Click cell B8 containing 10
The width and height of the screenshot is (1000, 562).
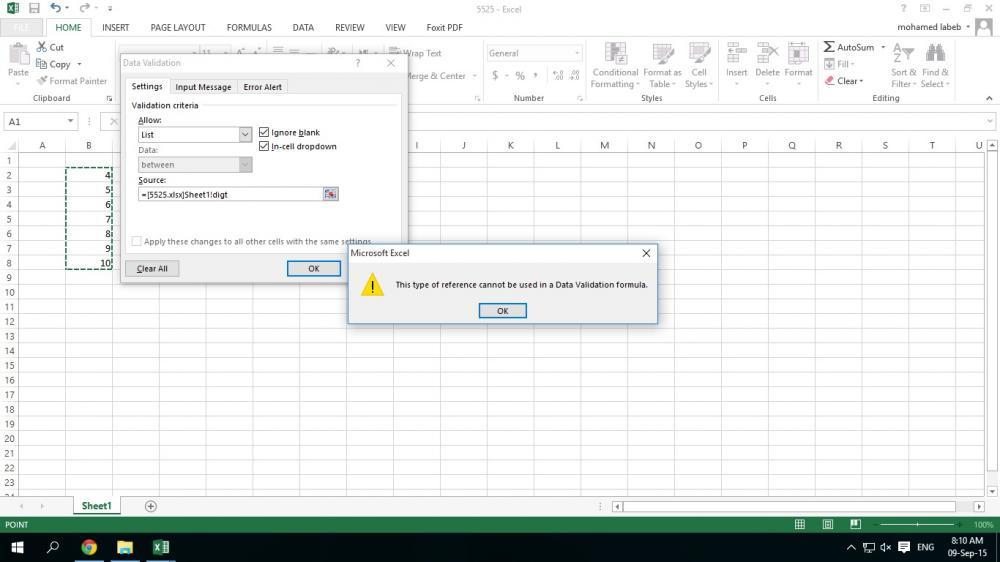[89, 263]
